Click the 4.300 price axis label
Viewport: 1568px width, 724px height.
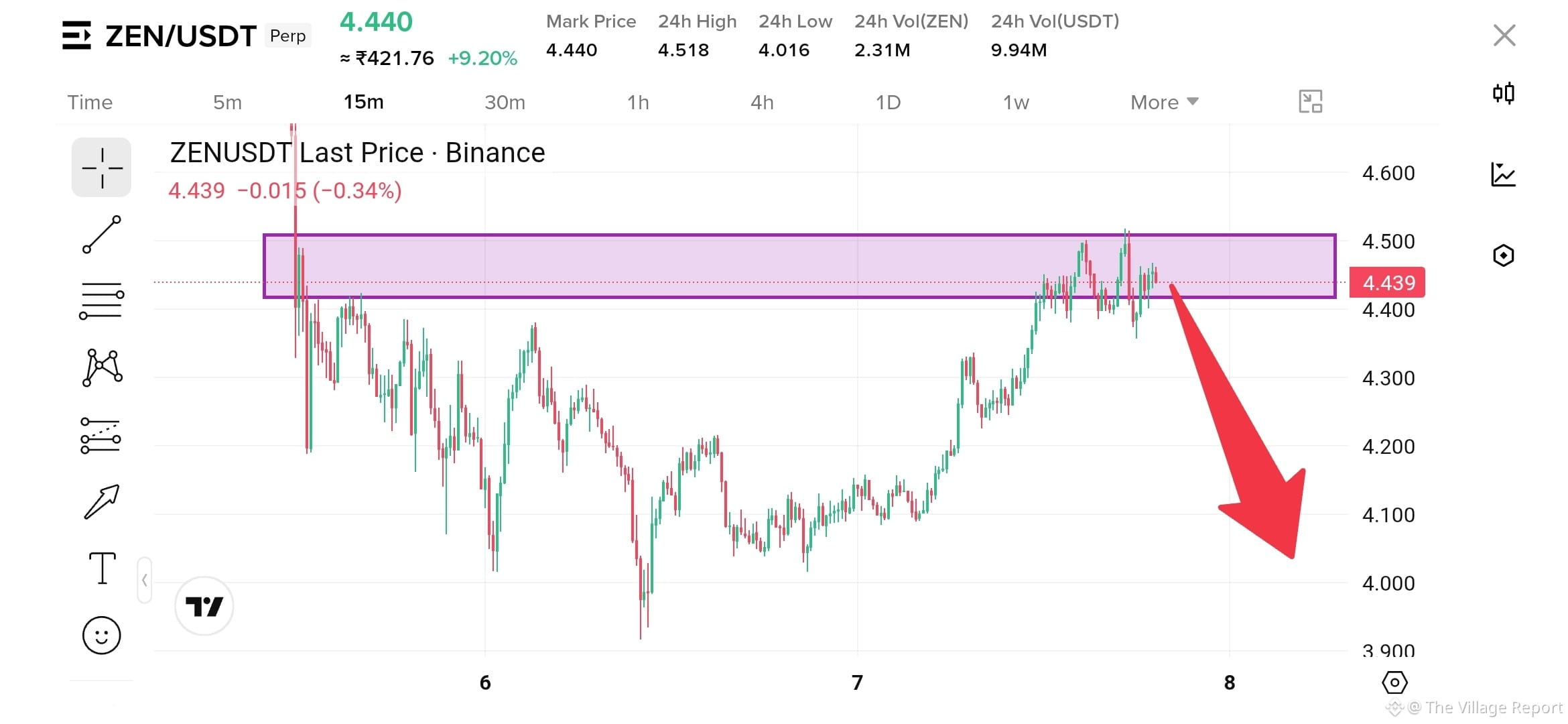[x=1388, y=378]
